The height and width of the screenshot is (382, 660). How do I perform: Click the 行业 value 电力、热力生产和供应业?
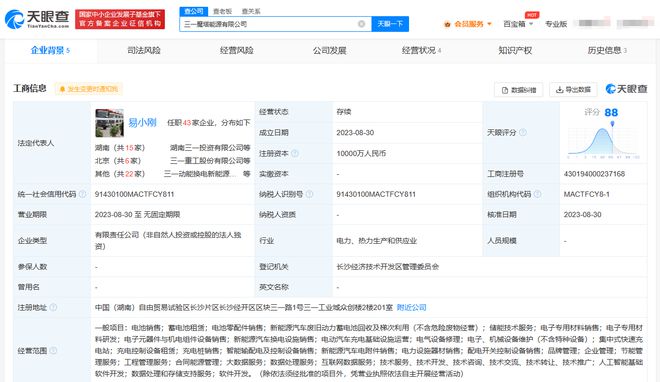tap(376, 241)
